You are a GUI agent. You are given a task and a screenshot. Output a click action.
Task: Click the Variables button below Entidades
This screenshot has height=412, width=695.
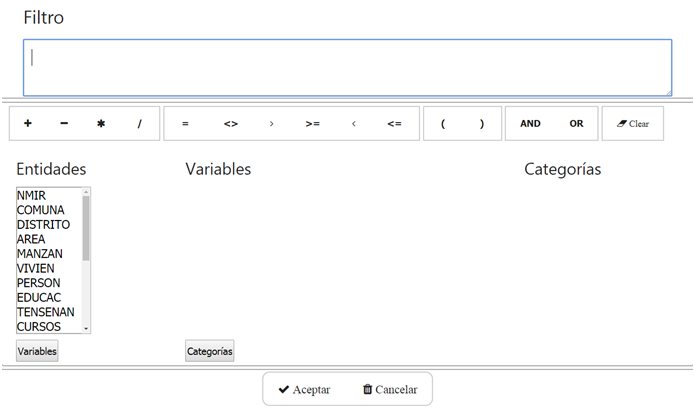pos(37,351)
